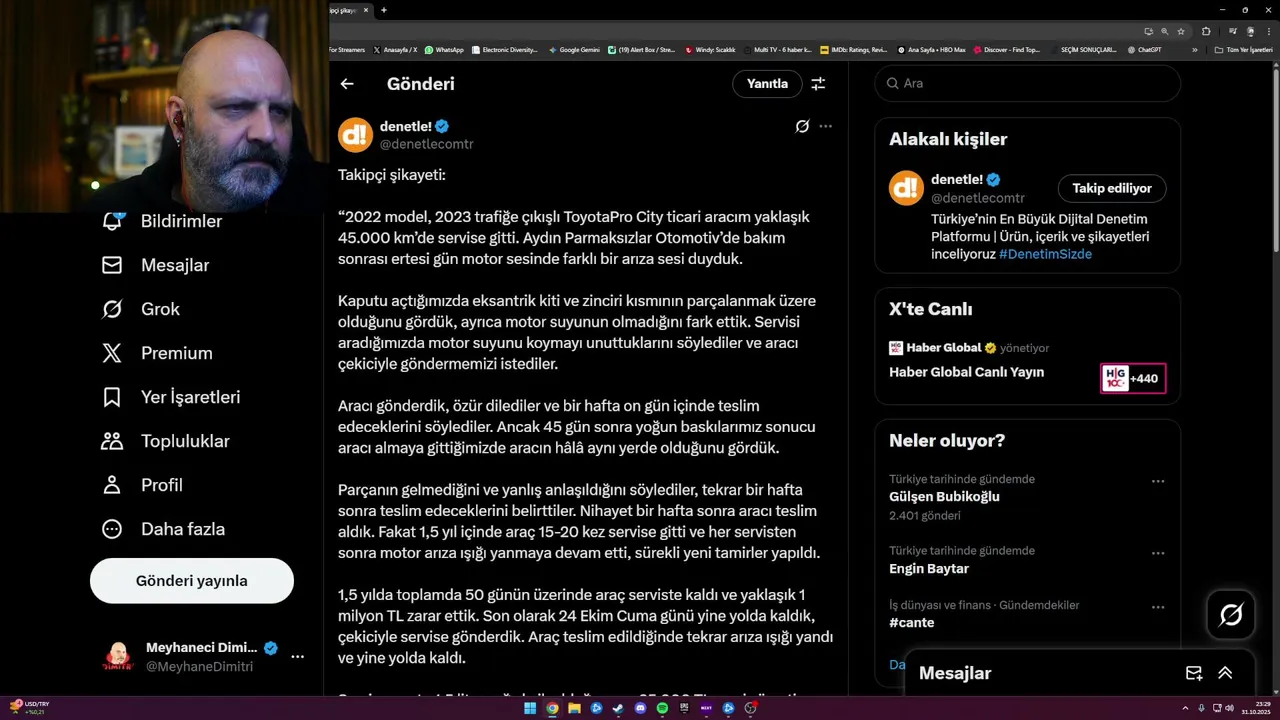Open reply sorting options beside Yanıtla
1280x720 pixels.
point(818,84)
